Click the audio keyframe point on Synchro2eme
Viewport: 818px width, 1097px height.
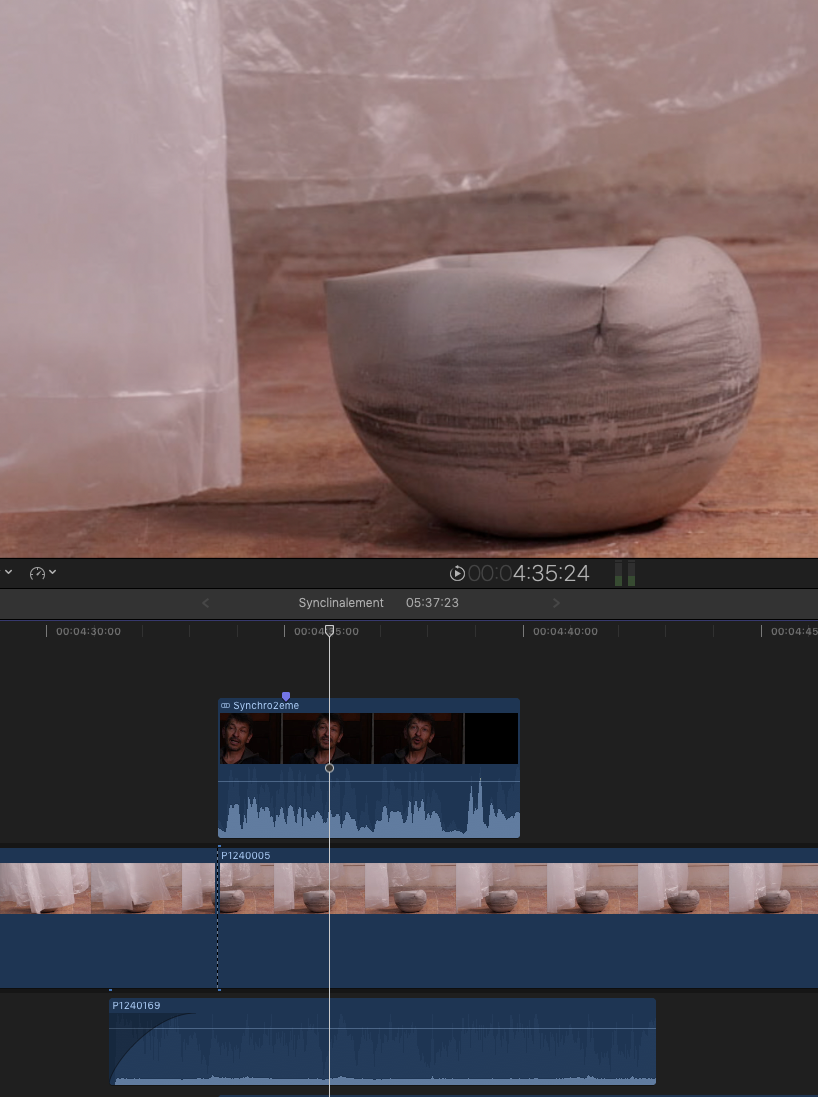pyautogui.click(x=330, y=768)
